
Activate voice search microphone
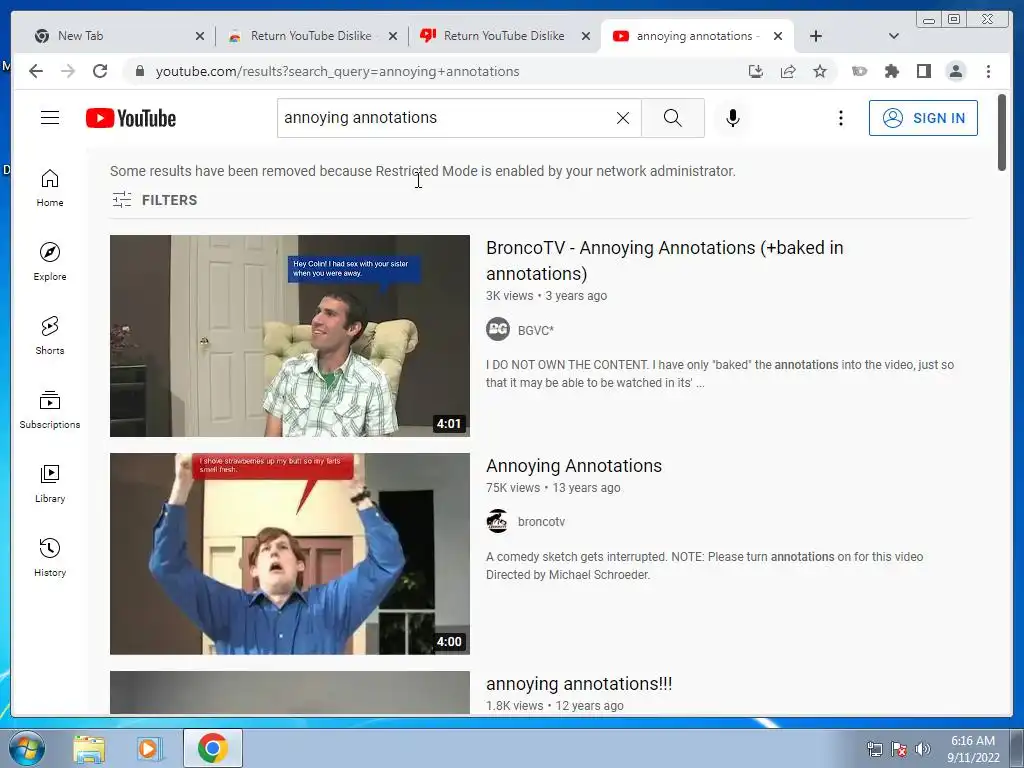733,118
